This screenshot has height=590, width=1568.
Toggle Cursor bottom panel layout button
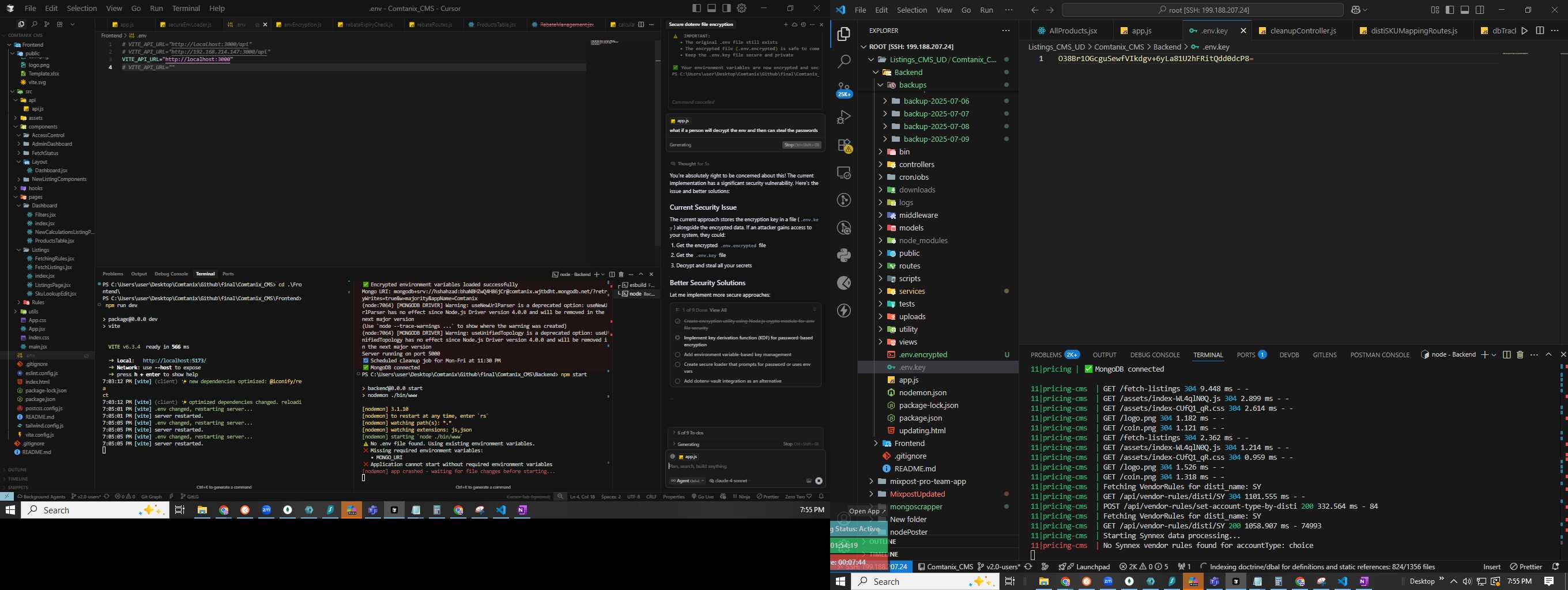(711, 8)
